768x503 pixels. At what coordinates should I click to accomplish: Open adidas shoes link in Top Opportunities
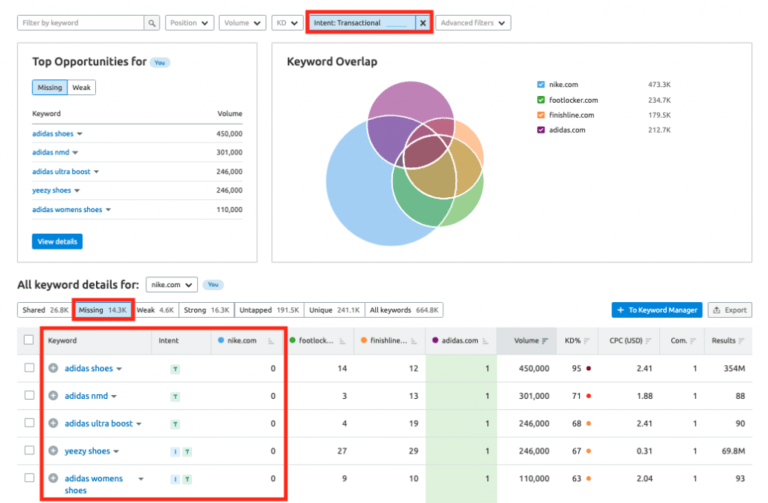53,134
